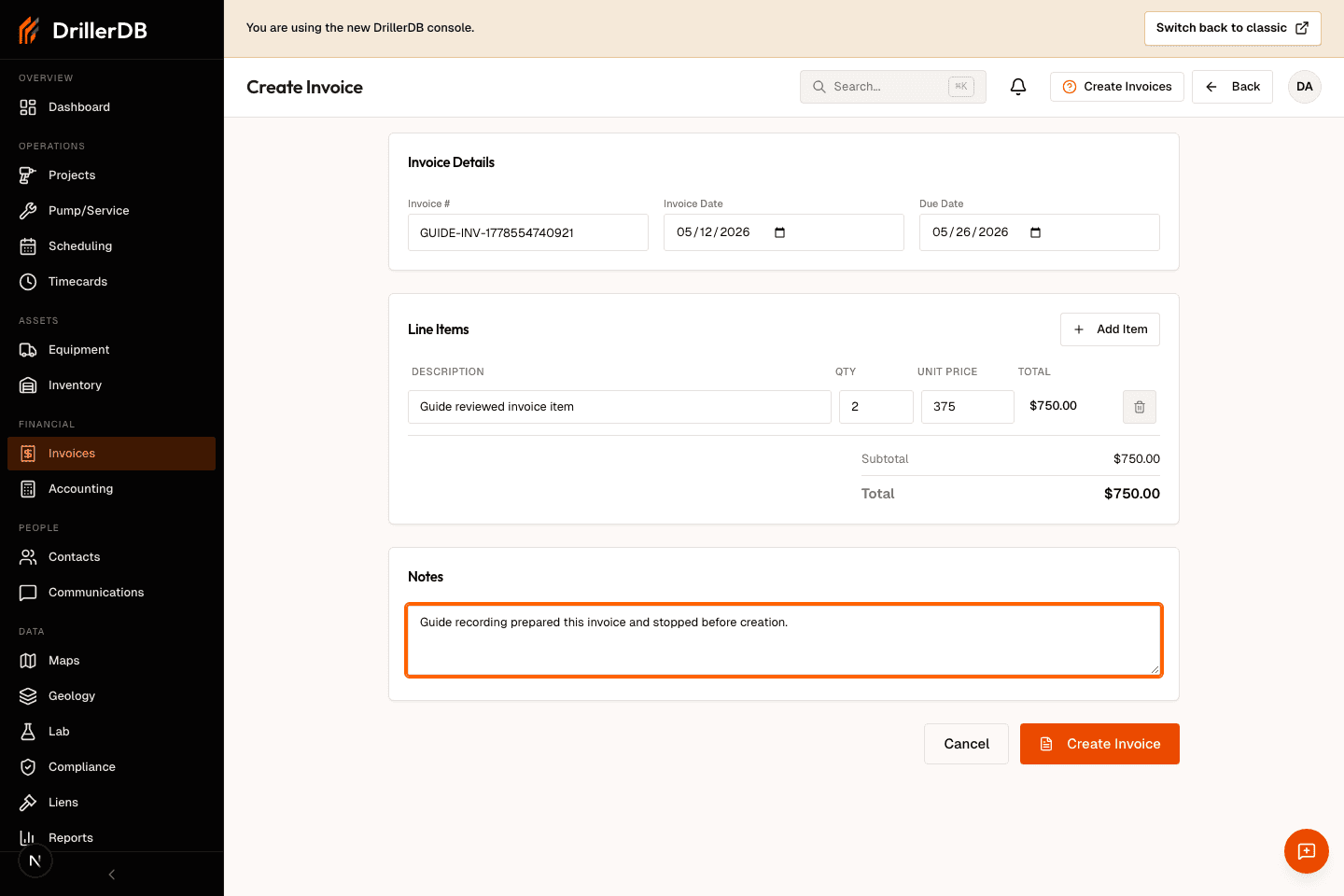Click the Pump/Service wrench icon
The width and height of the screenshot is (1344, 896).
tap(28, 211)
